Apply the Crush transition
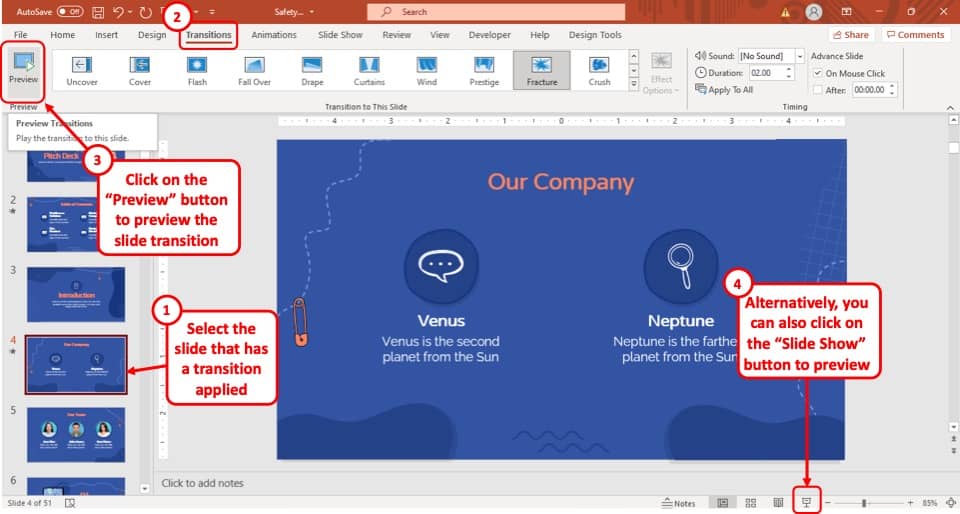 click(599, 71)
